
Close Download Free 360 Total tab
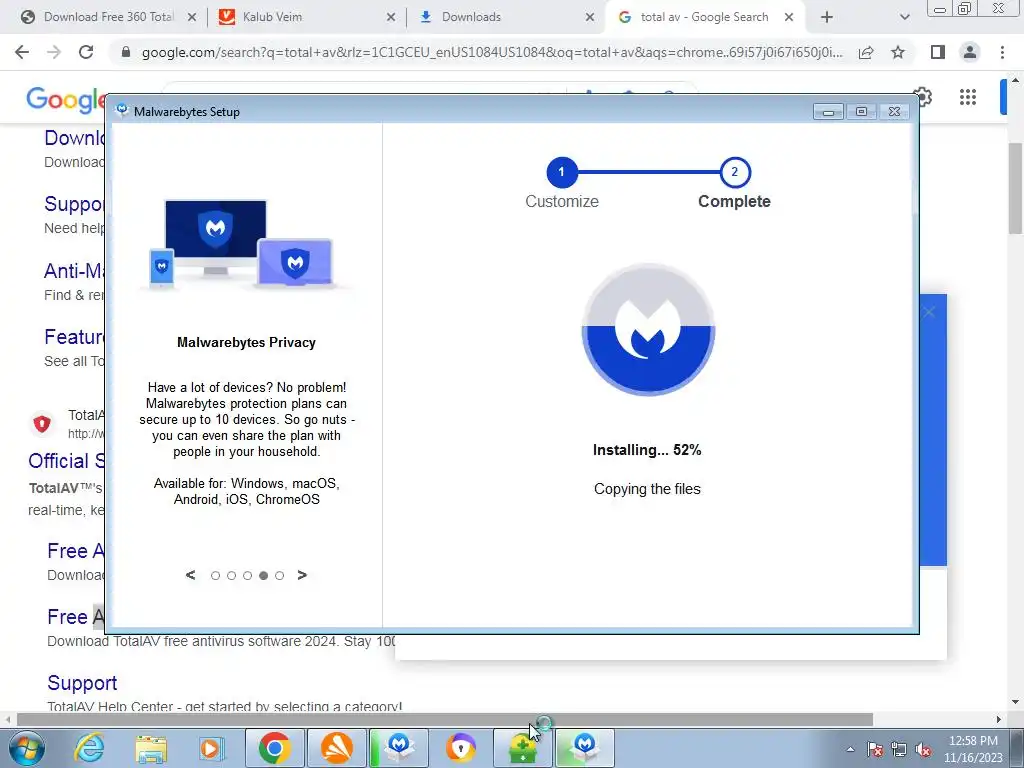click(192, 18)
